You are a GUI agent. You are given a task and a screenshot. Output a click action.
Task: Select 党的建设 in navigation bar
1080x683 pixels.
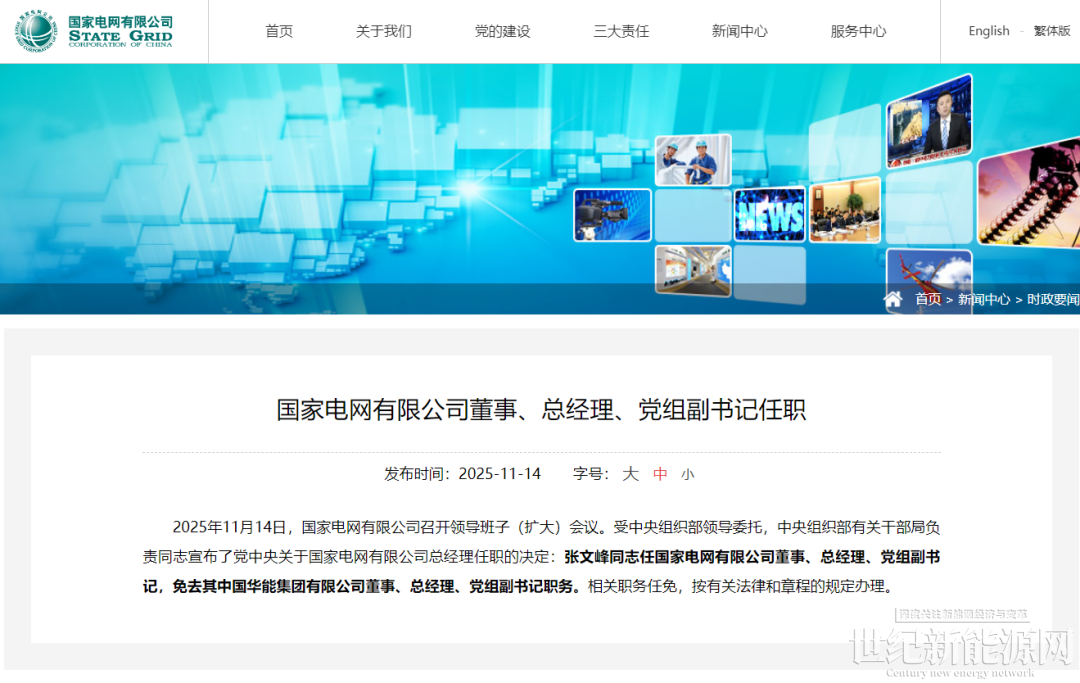502,31
